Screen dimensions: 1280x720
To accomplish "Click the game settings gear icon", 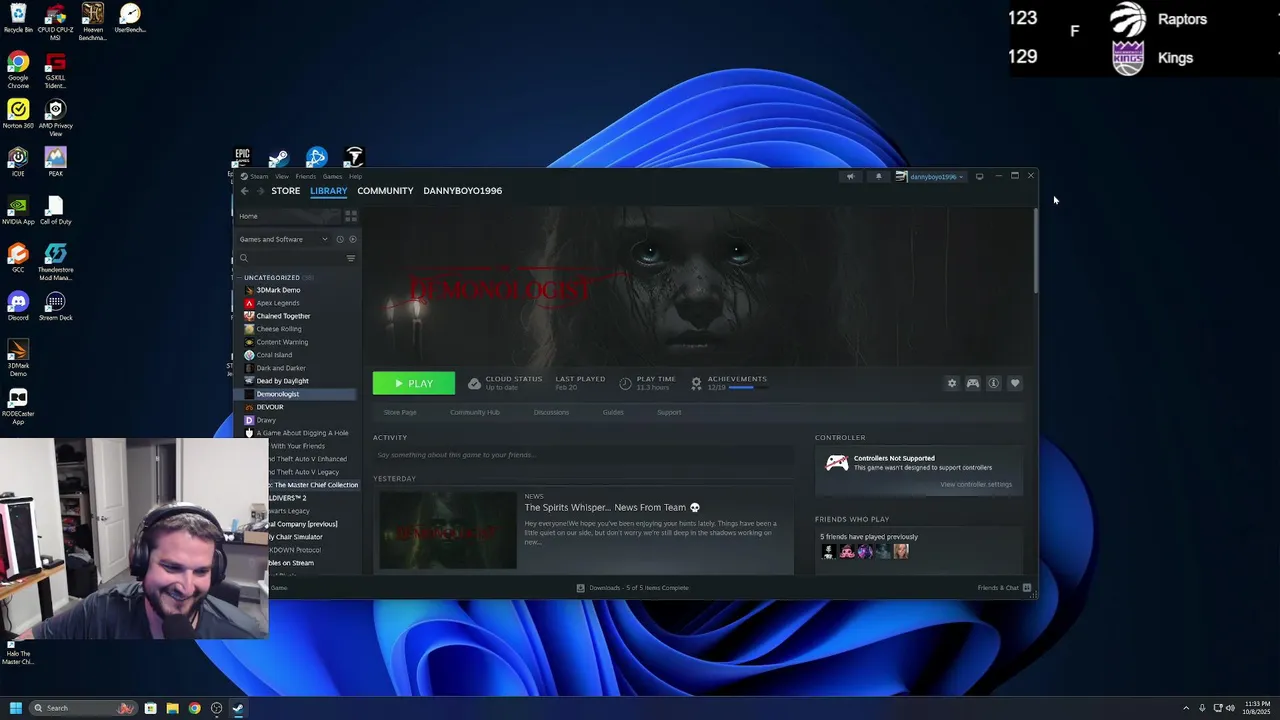I will [x=952, y=383].
